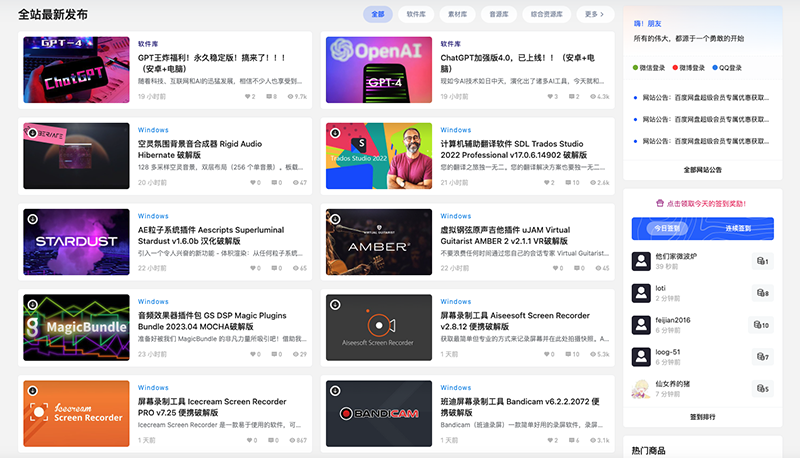Click comment icon on GPT王炸福利 card
This screenshot has height=458, width=800.
click(269, 96)
